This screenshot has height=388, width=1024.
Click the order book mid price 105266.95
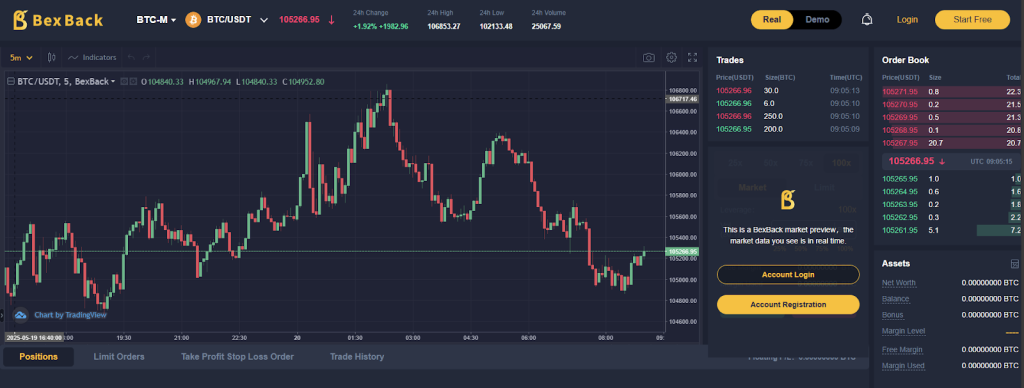pos(912,161)
